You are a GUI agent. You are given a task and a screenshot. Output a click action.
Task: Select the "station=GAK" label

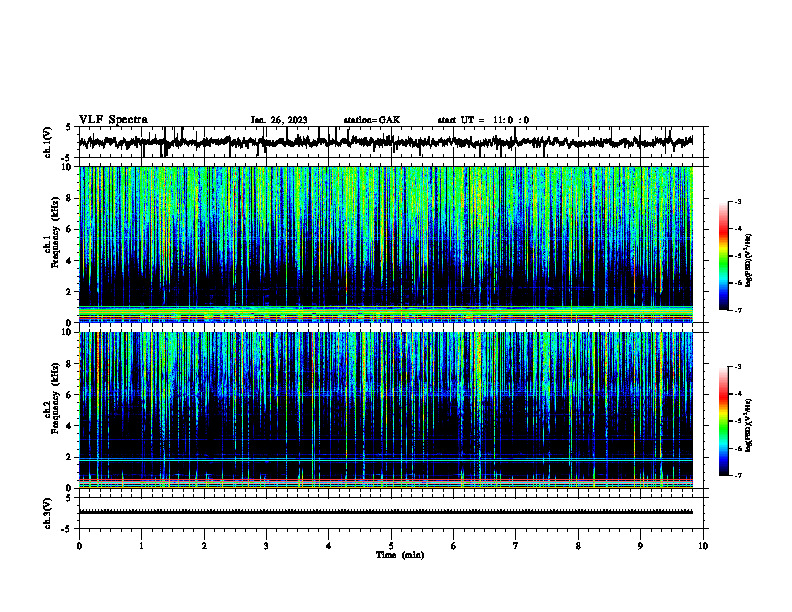point(372,120)
